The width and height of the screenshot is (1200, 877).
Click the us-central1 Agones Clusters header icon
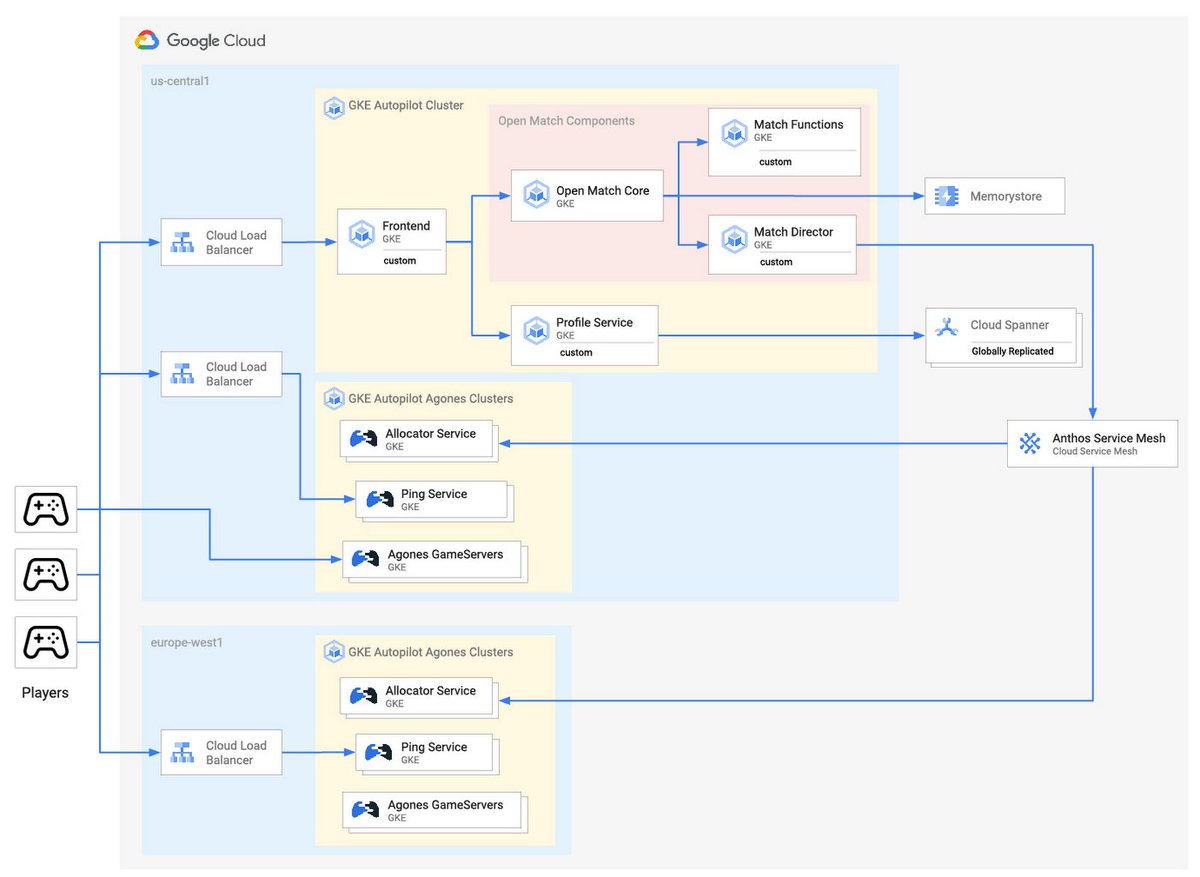(x=334, y=398)
